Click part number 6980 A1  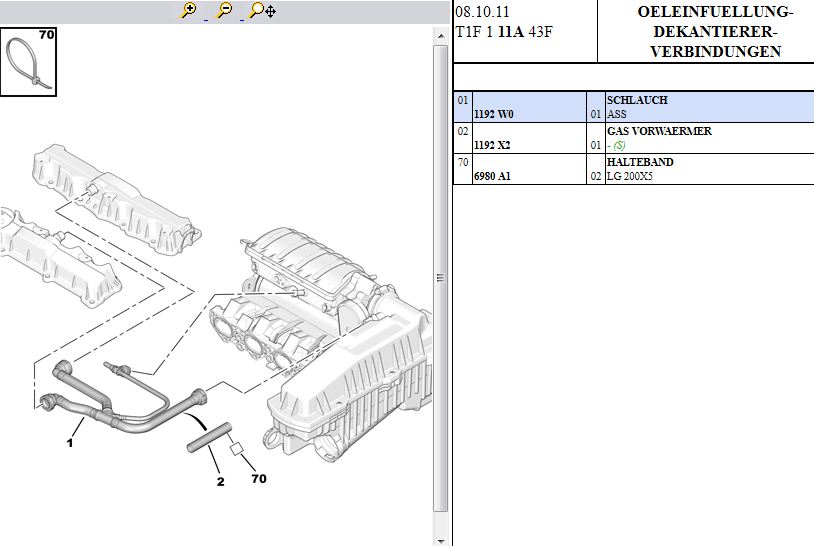(x=491, y=177)
